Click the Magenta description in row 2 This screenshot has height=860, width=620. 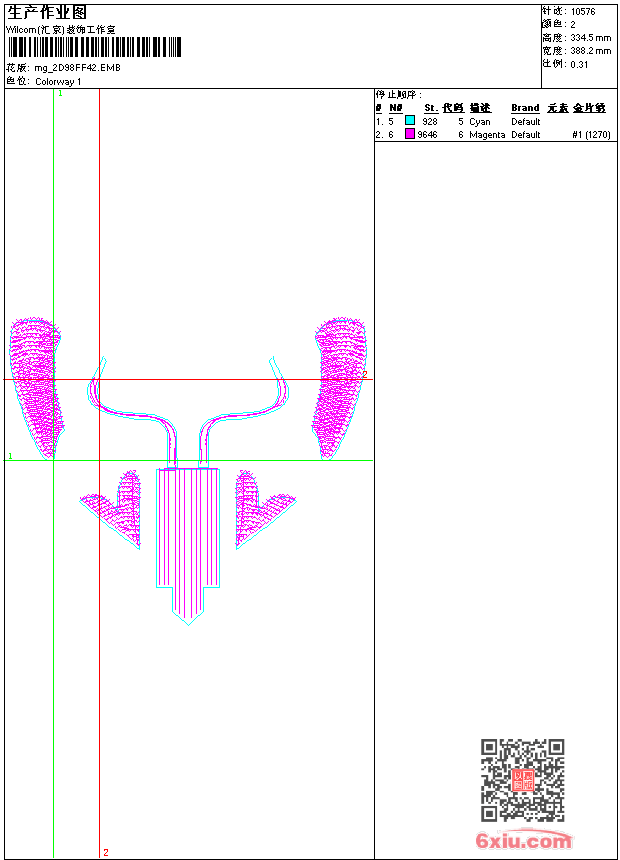[487, 135]
